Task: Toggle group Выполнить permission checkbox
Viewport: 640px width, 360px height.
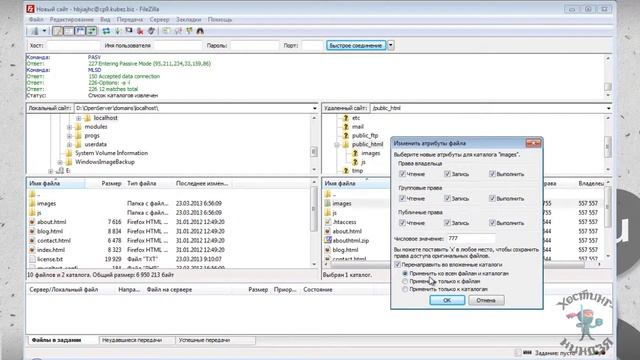Action: pos(492,198)
